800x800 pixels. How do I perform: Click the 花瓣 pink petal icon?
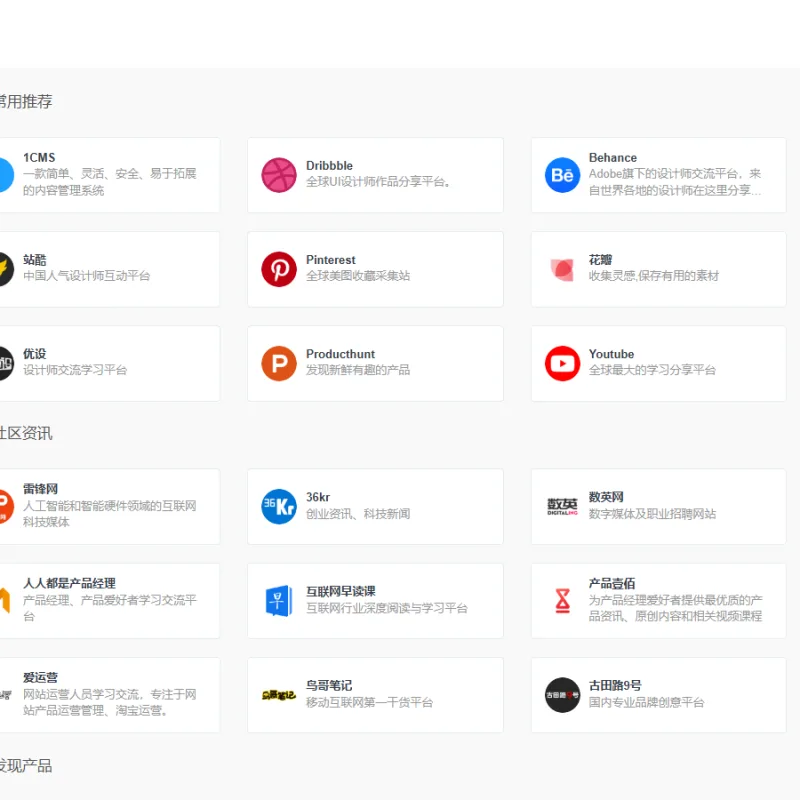click(562, 269)
